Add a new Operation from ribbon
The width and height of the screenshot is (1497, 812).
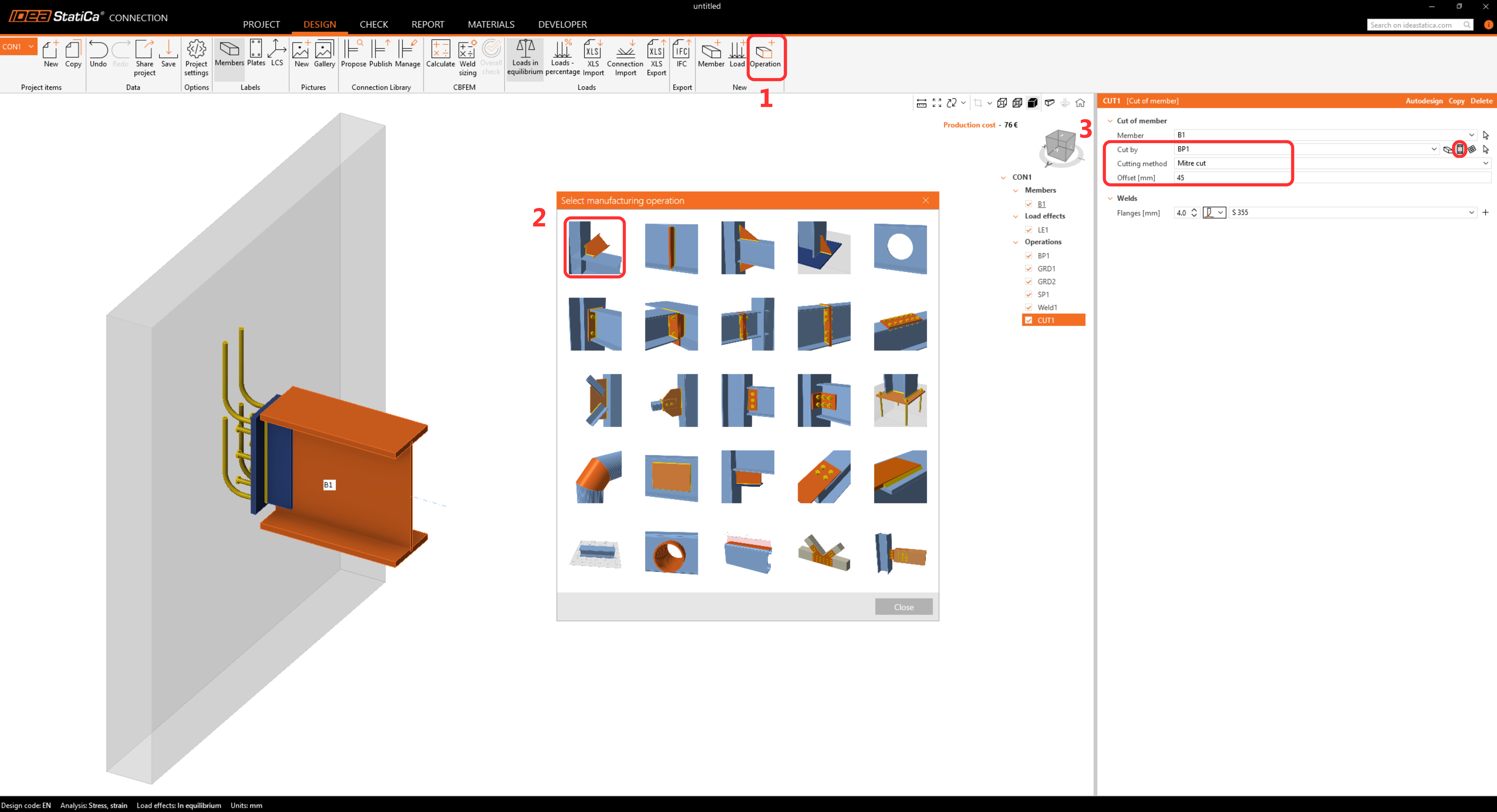click(x=765, y=56)
